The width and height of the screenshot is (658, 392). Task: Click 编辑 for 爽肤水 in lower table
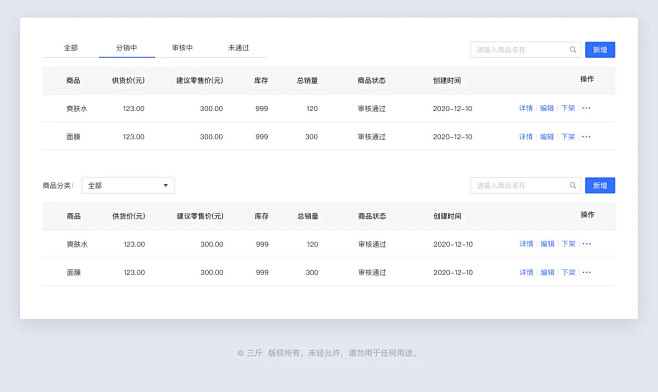coord(547,244)
